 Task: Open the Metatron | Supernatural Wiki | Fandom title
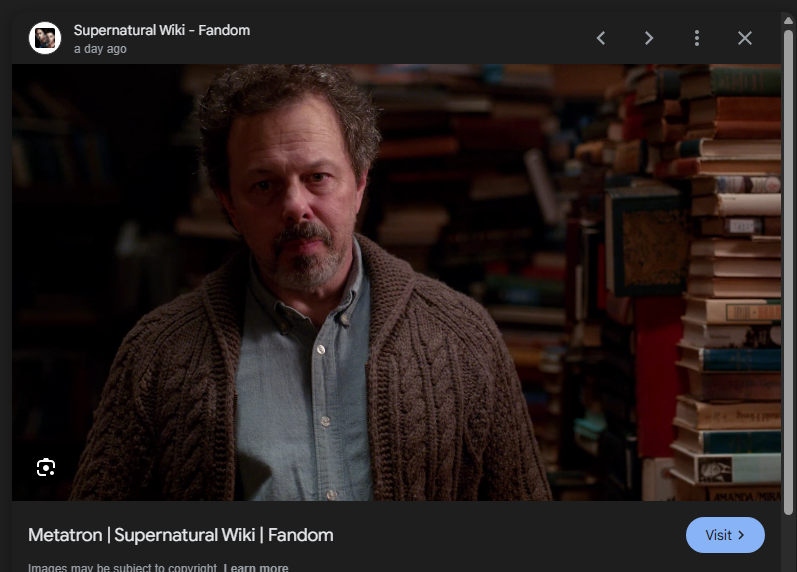[180, 535]
